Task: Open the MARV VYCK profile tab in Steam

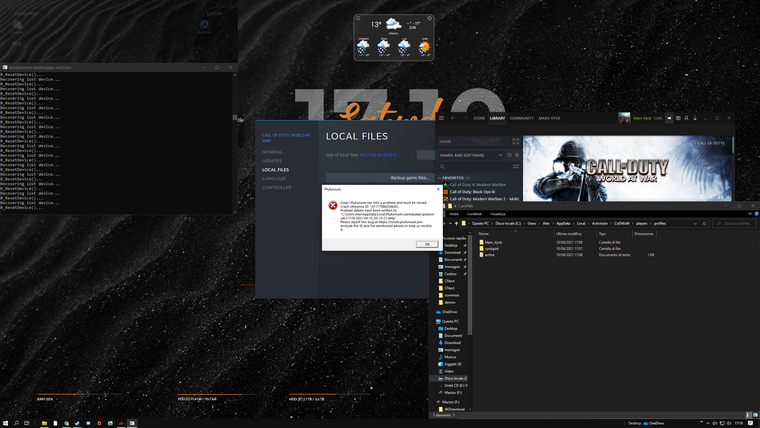Action: [549, 118]
